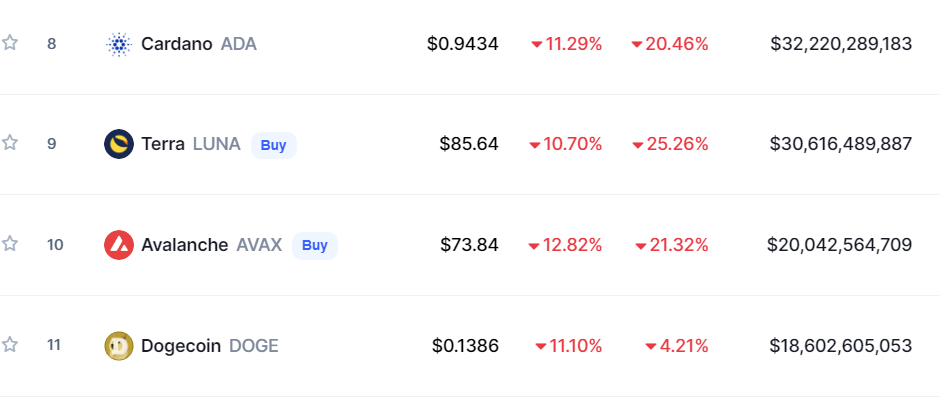Select the Cardano price $0.9434
Image resolution: width=940 pixels, height=400 pixels.
click(462, 44)
